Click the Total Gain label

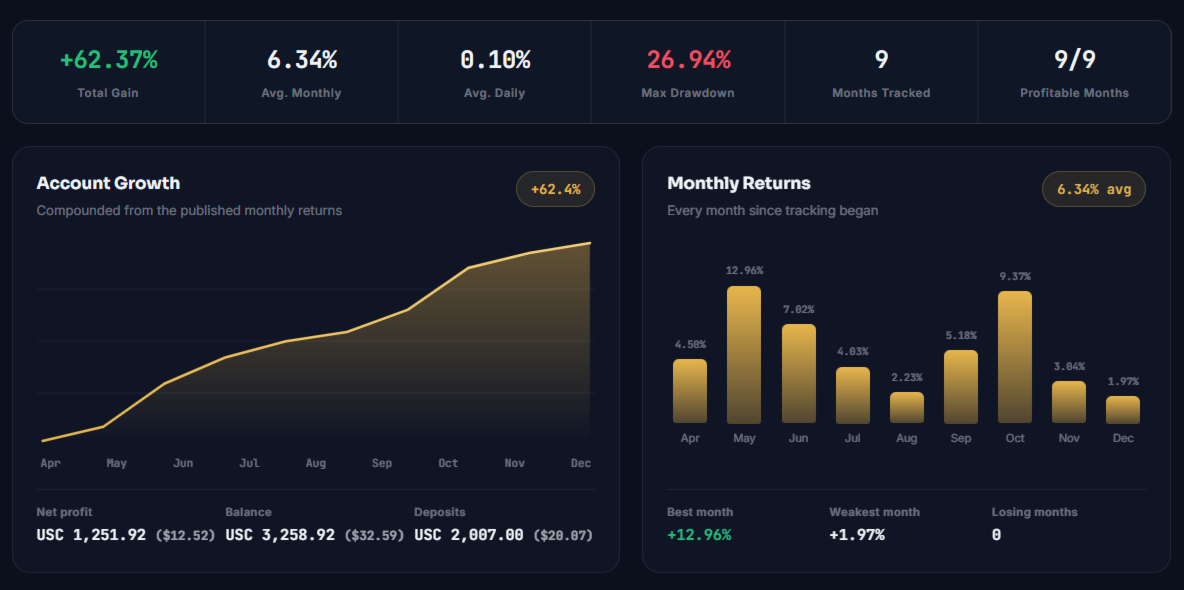coord(108,93)
